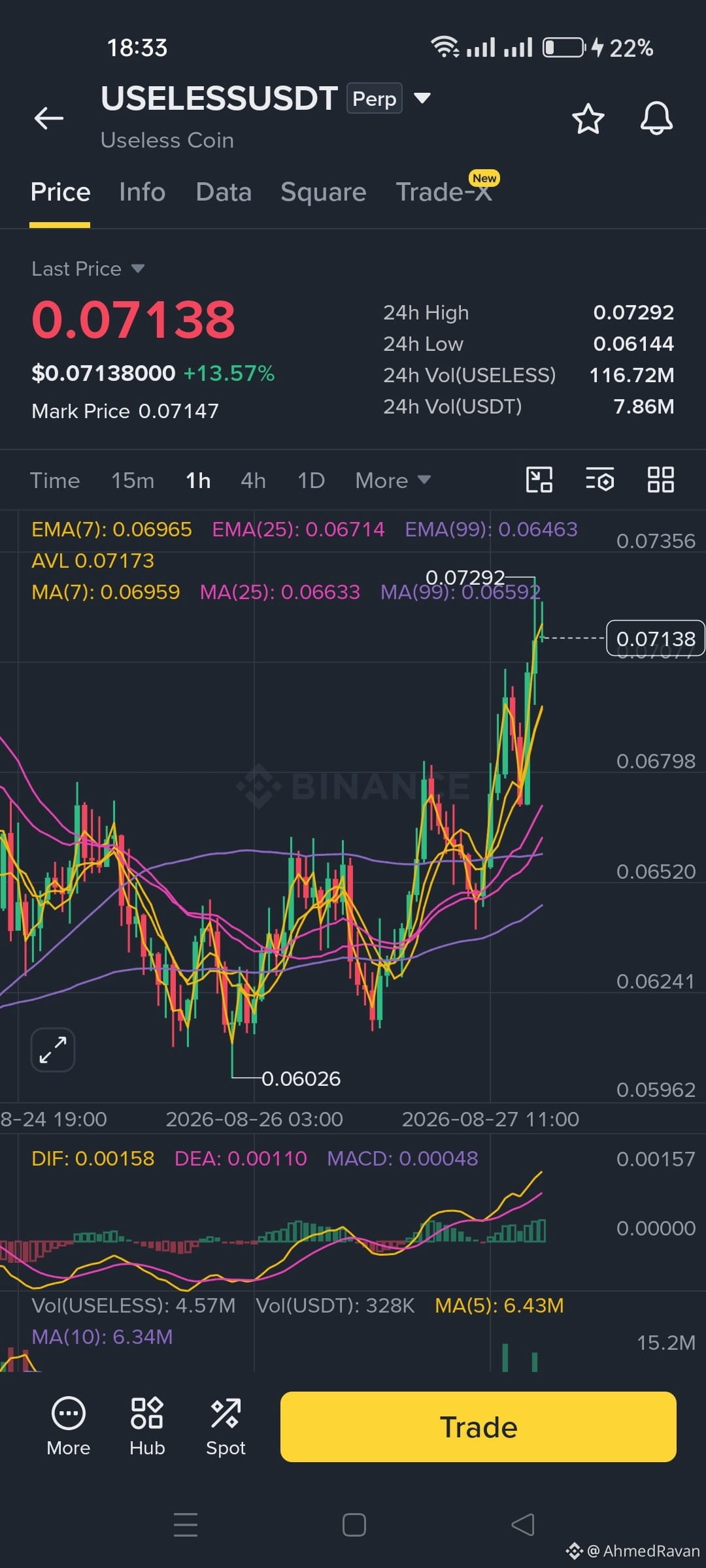This screenshot has width=706, height=1568.
Task: Go back using the left arrow
Action: (x=49, y=118)
